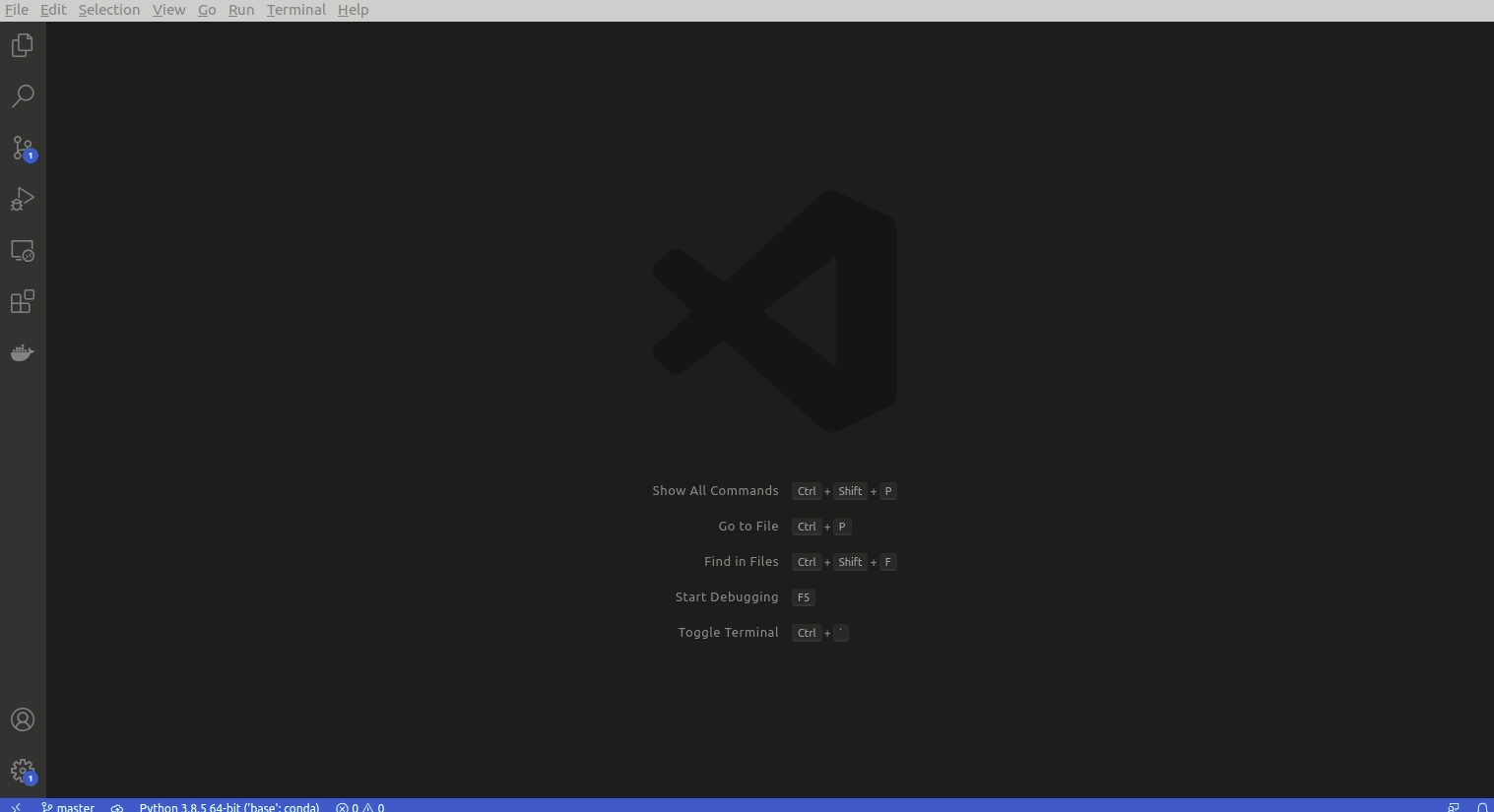1494x812 pixels.
Task: Open the Run and Debug view
Action: (x=23, y=199)
